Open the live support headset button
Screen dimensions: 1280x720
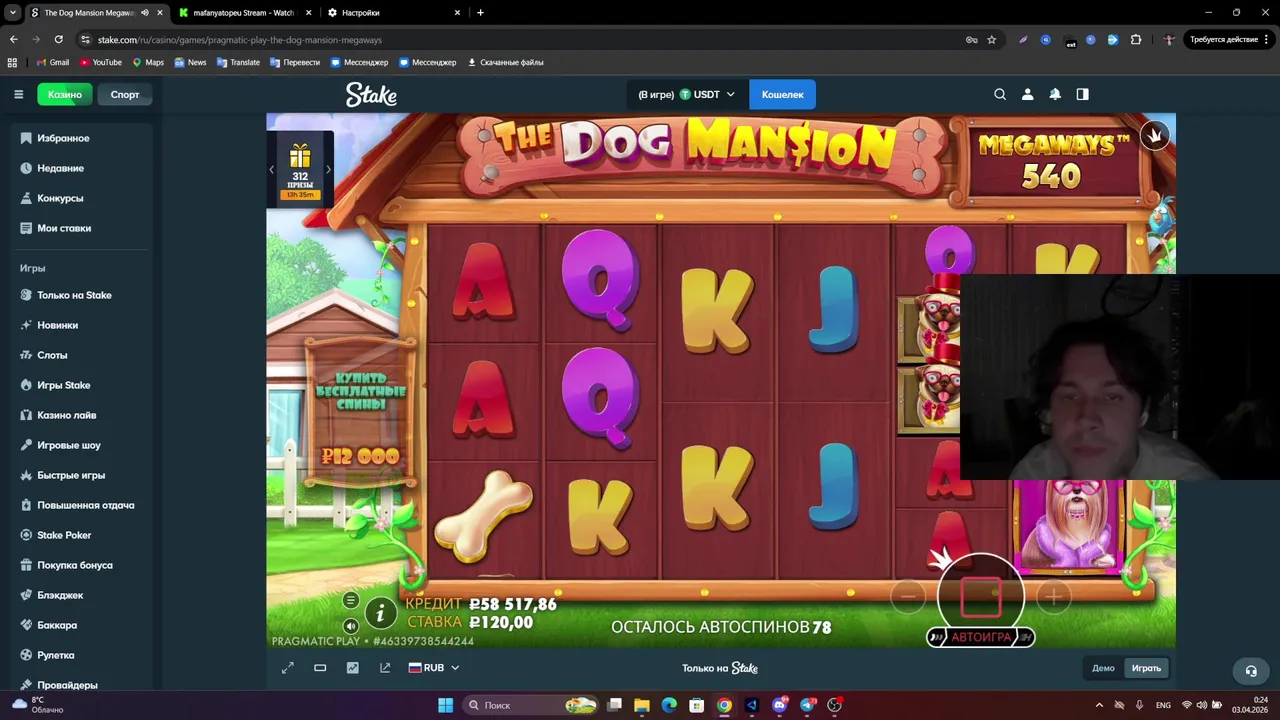[1250, 671]
